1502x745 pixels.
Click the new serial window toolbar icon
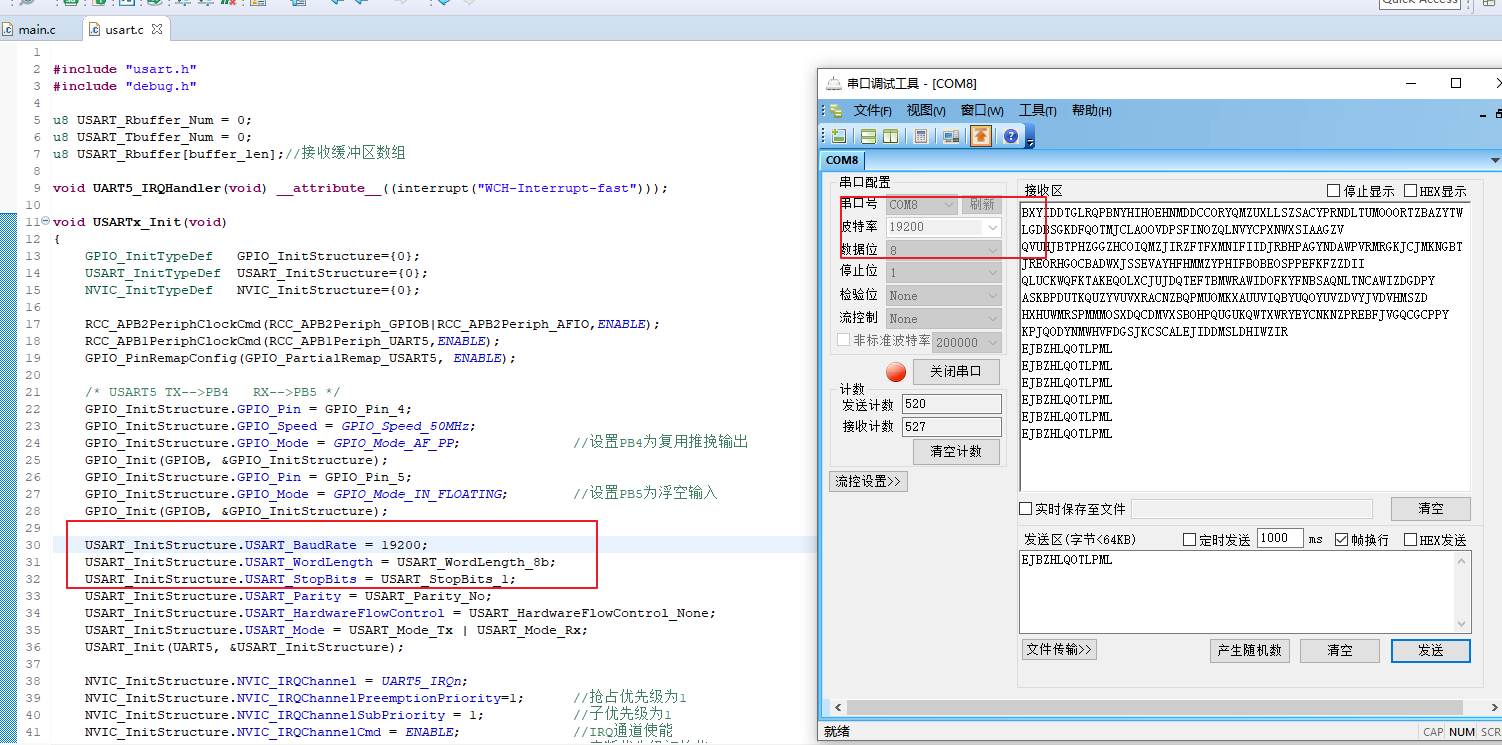tap(839, 136)
